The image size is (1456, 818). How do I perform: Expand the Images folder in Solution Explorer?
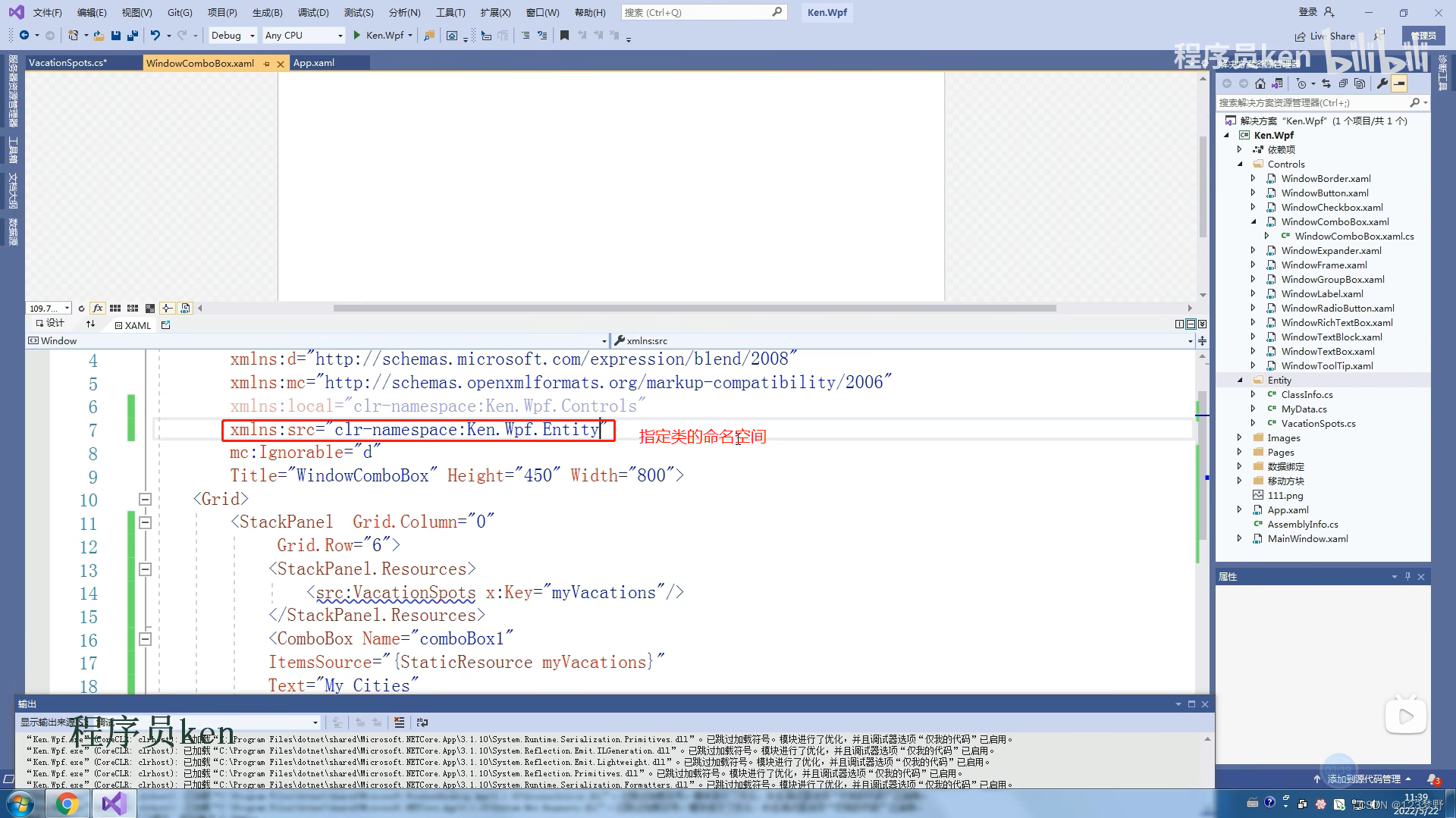[1241, 438]
